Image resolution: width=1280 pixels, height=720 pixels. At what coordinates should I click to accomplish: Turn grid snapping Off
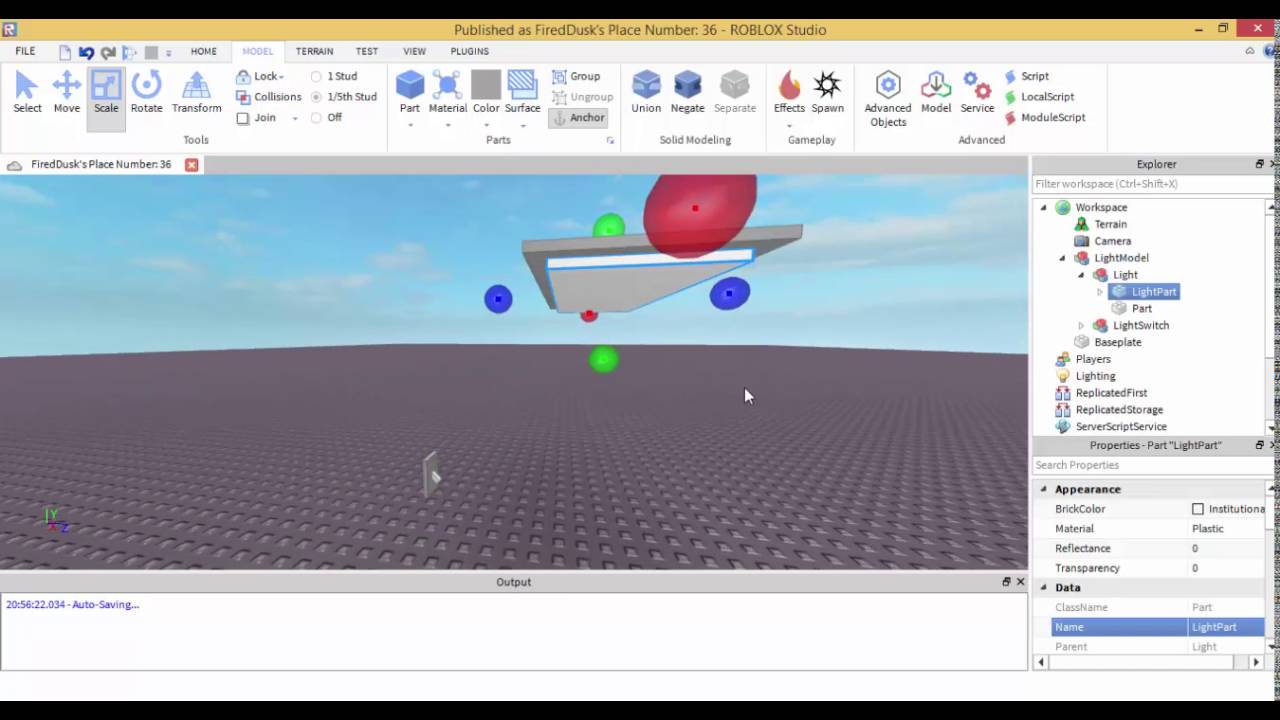point(316,118)
